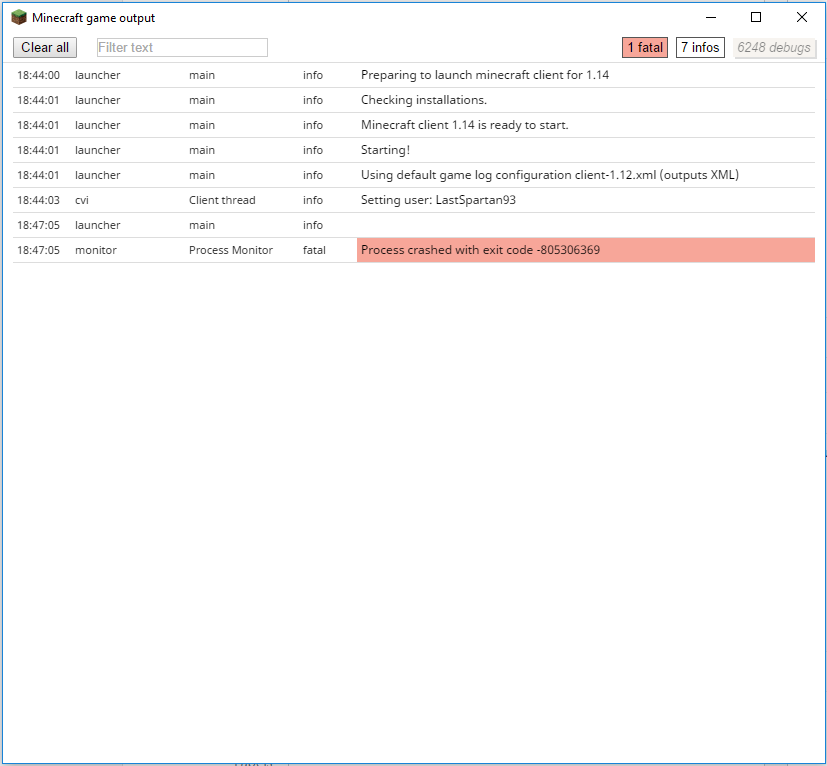The height and width of the screenshot is (766, 827).
Task: Select the 'Checking installations.' log message
Action: tap(424, 100)
